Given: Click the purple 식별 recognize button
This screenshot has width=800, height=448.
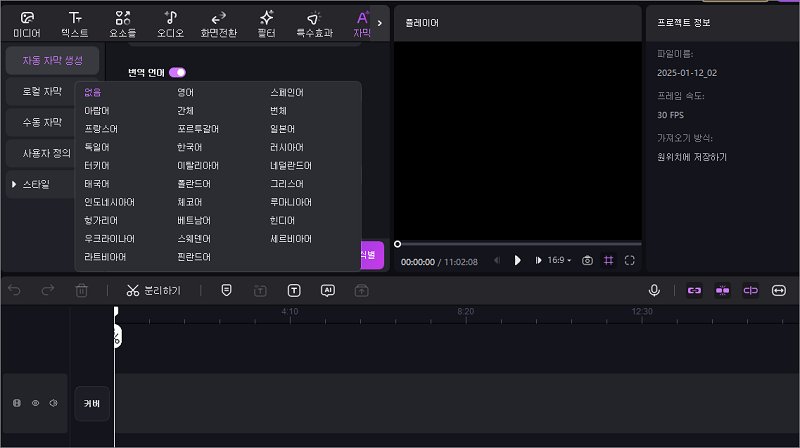Looking at the screenshot, I should pyautogui.click(x=372, y=255).
